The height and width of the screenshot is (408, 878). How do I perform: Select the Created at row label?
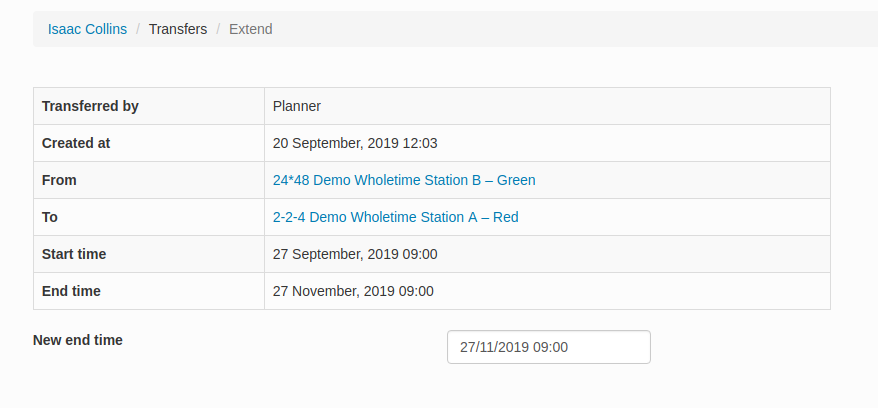click(76, 143)
